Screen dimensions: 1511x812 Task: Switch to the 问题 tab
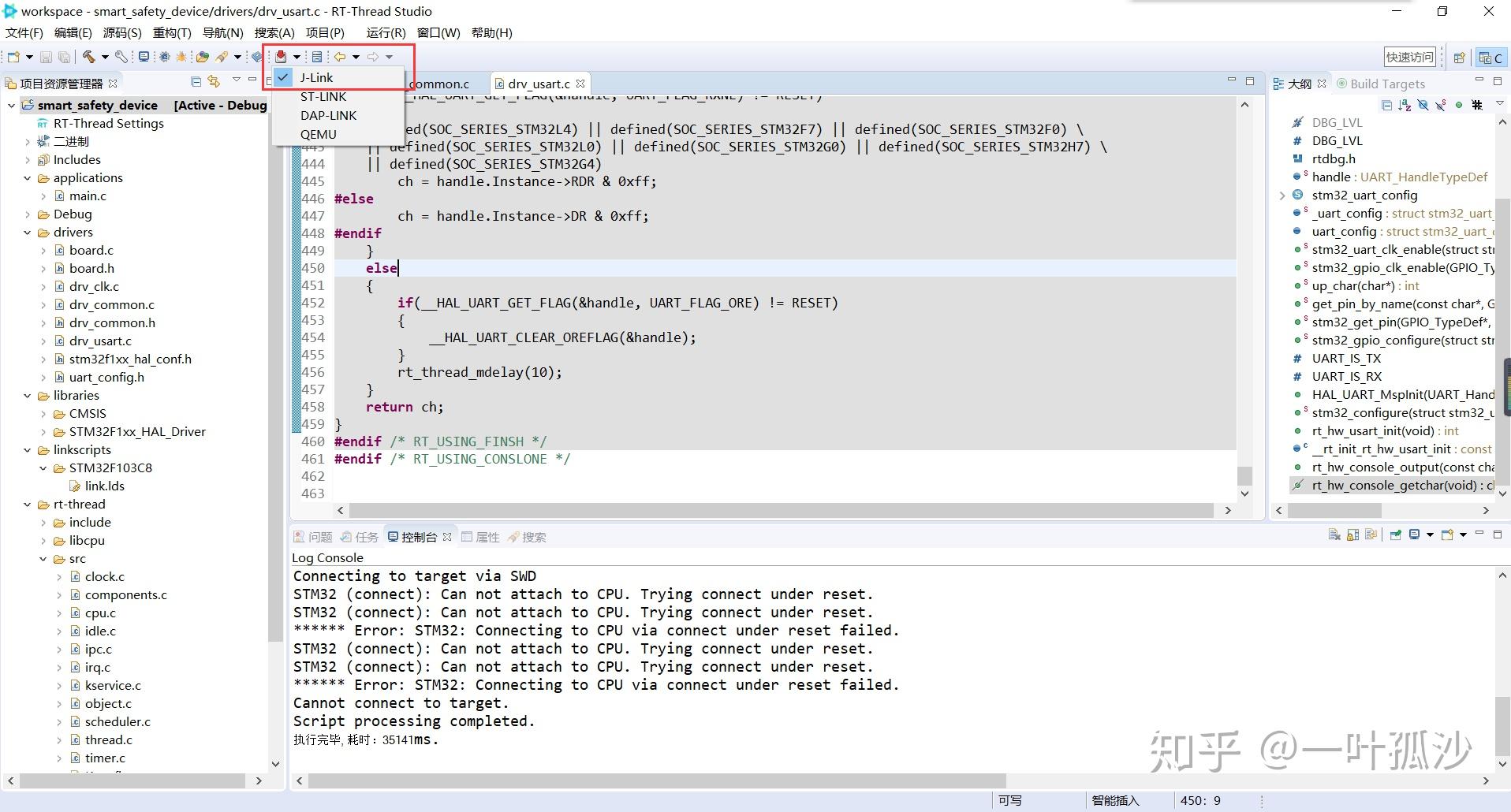click(313, 537)
